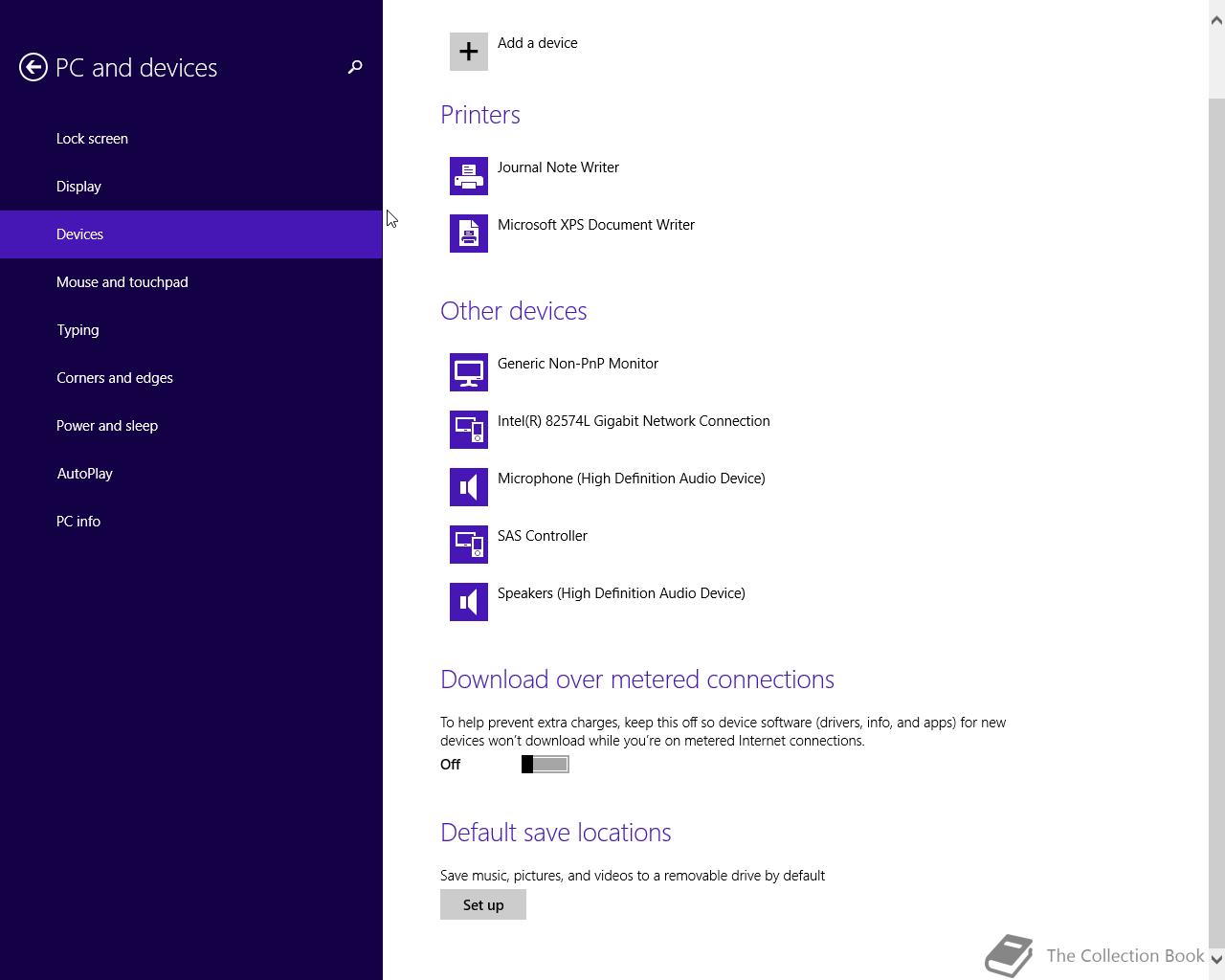Image resolution: width=1225 pixels, height=980 pixels.
Task: Click the scrollbar up arrow
Action: click(1216, 19)
